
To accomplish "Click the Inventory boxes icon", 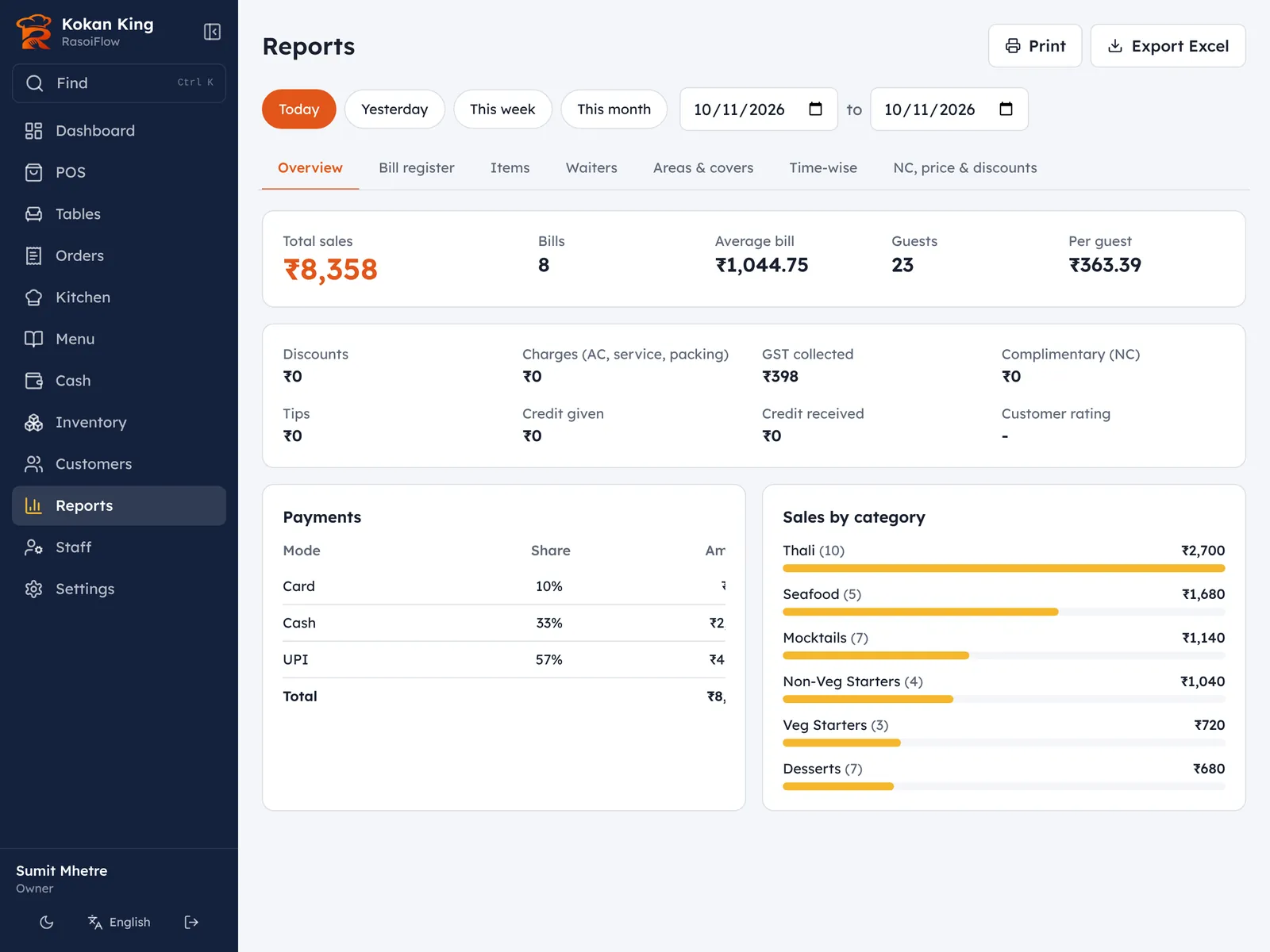I will [33, 422].
